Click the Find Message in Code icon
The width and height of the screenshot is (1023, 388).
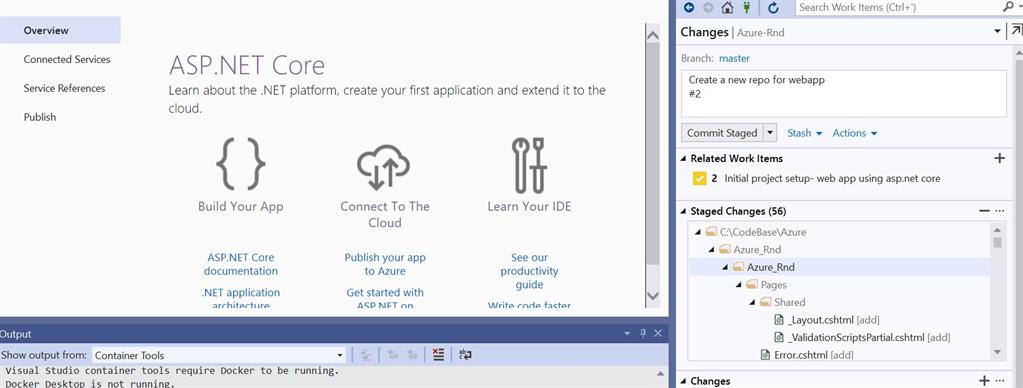(x=367, y=355)
